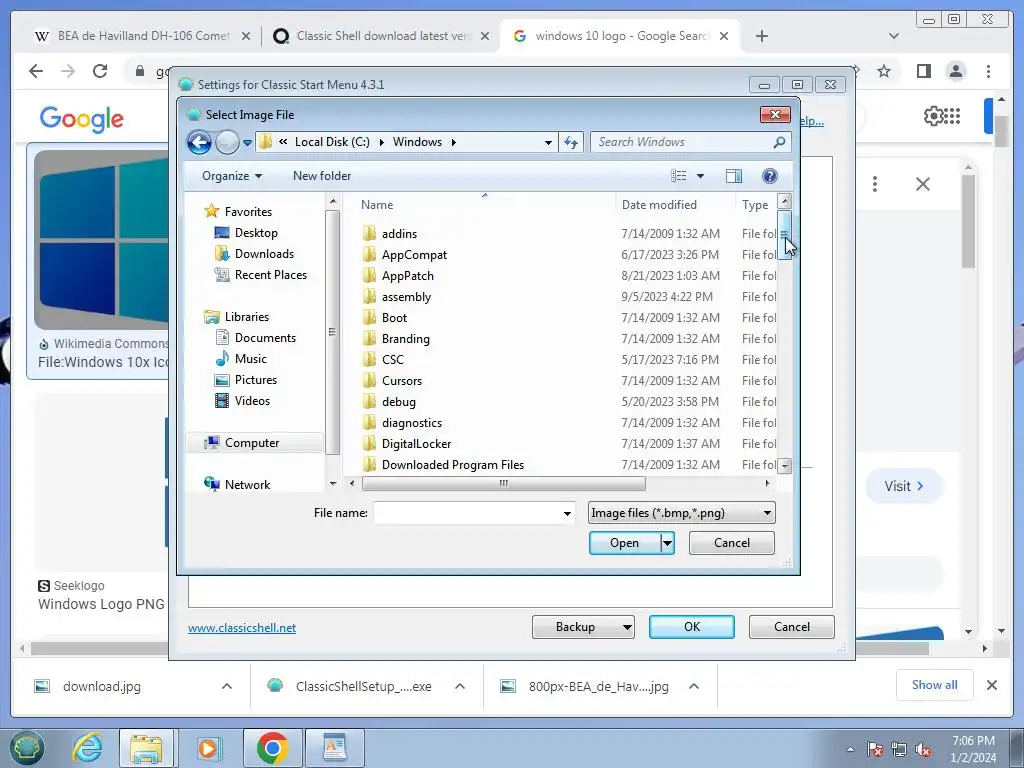Click the horizontal scrollbar in file list
Image resolution: width=1024 pixels, height=768 pixels.
click(x=504, y=483)
